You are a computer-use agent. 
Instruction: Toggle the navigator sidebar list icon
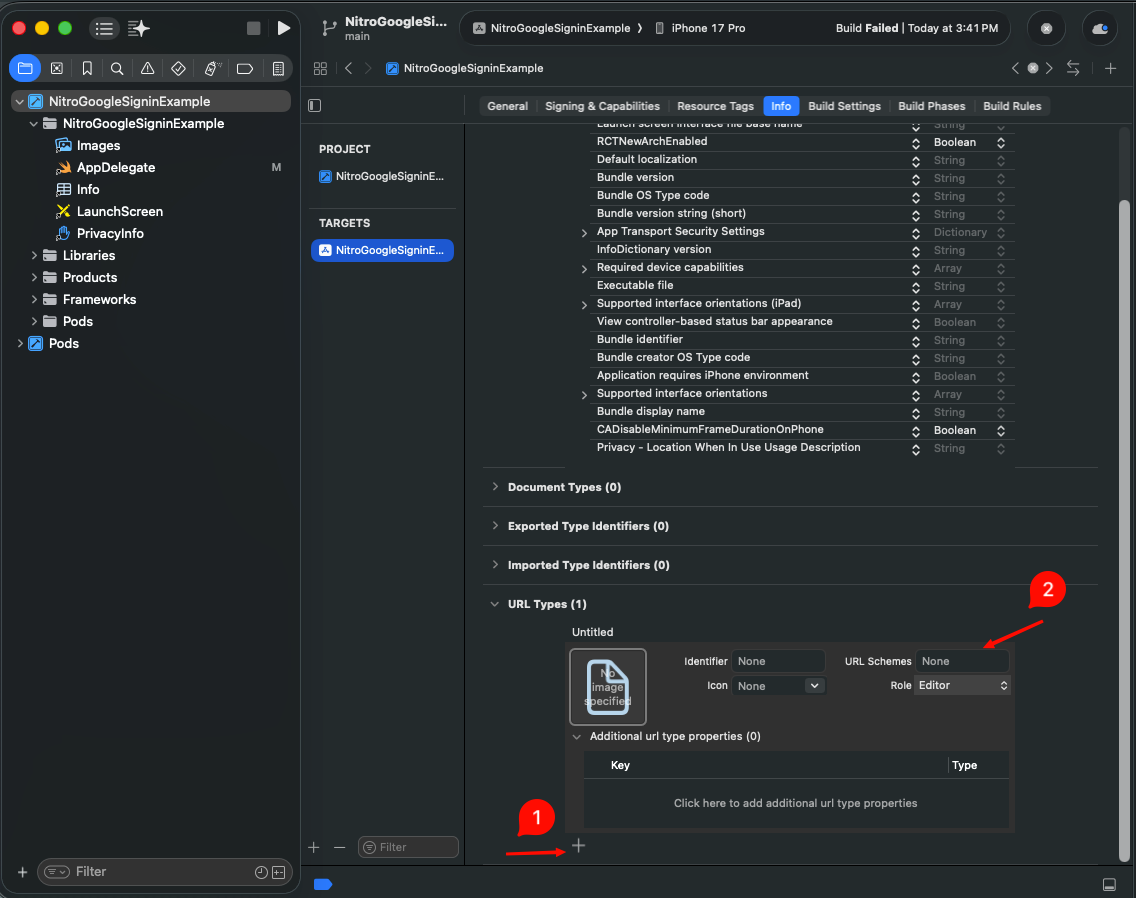104,28
